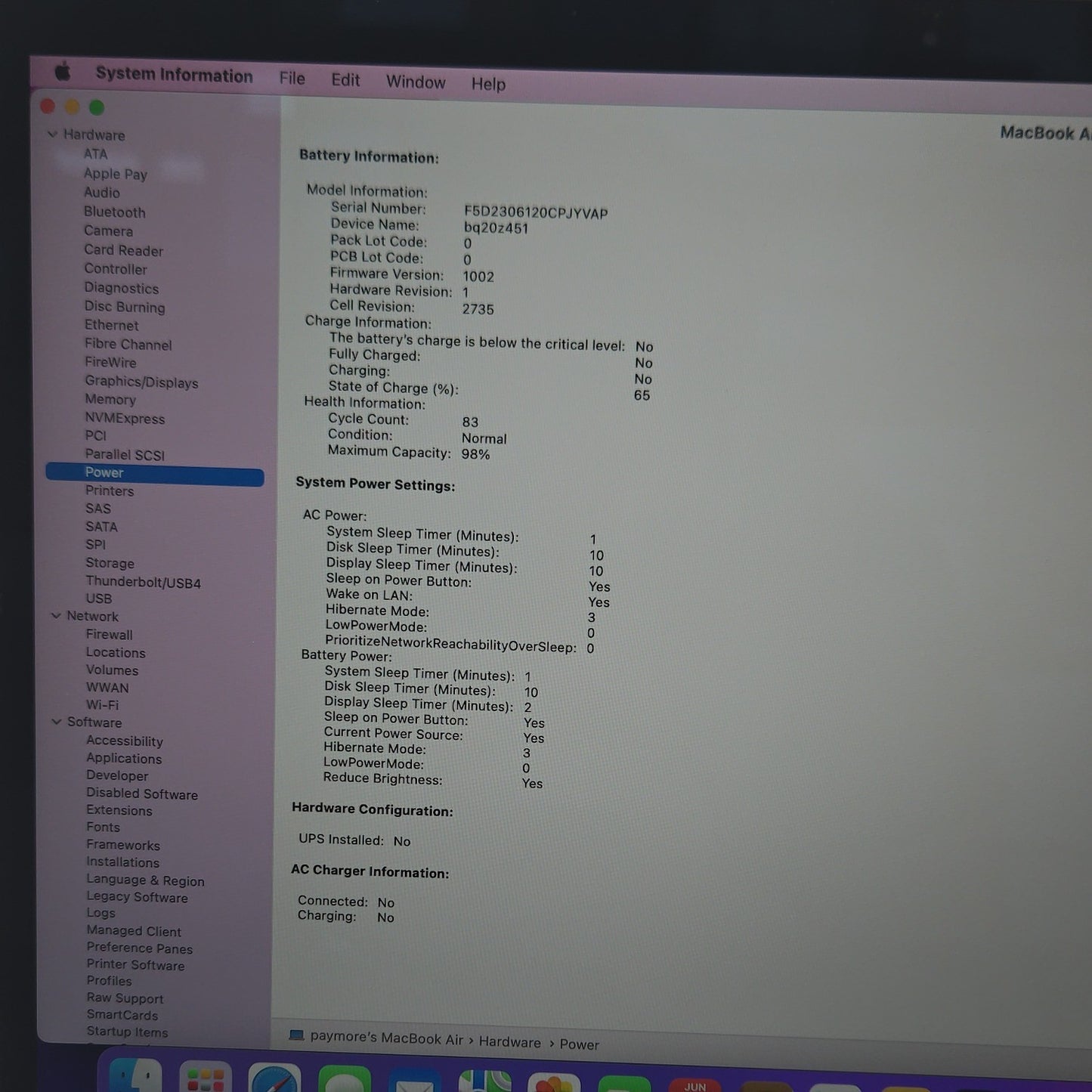
Task: Select Bluetooth in the sidebar
Action: click(115, 212)
